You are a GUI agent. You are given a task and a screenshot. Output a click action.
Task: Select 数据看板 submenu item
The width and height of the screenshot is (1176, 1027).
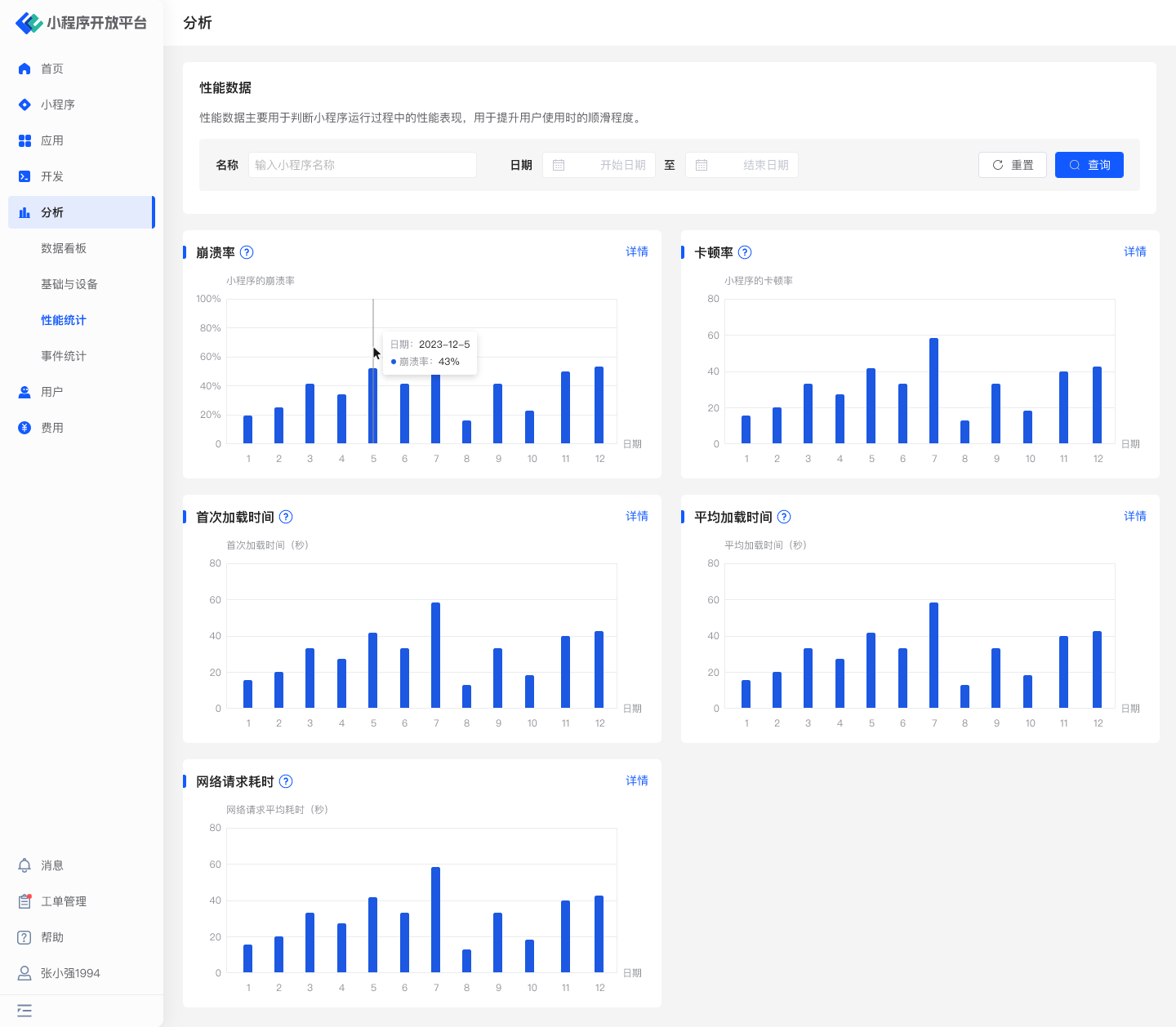click(x=64, y=248)
